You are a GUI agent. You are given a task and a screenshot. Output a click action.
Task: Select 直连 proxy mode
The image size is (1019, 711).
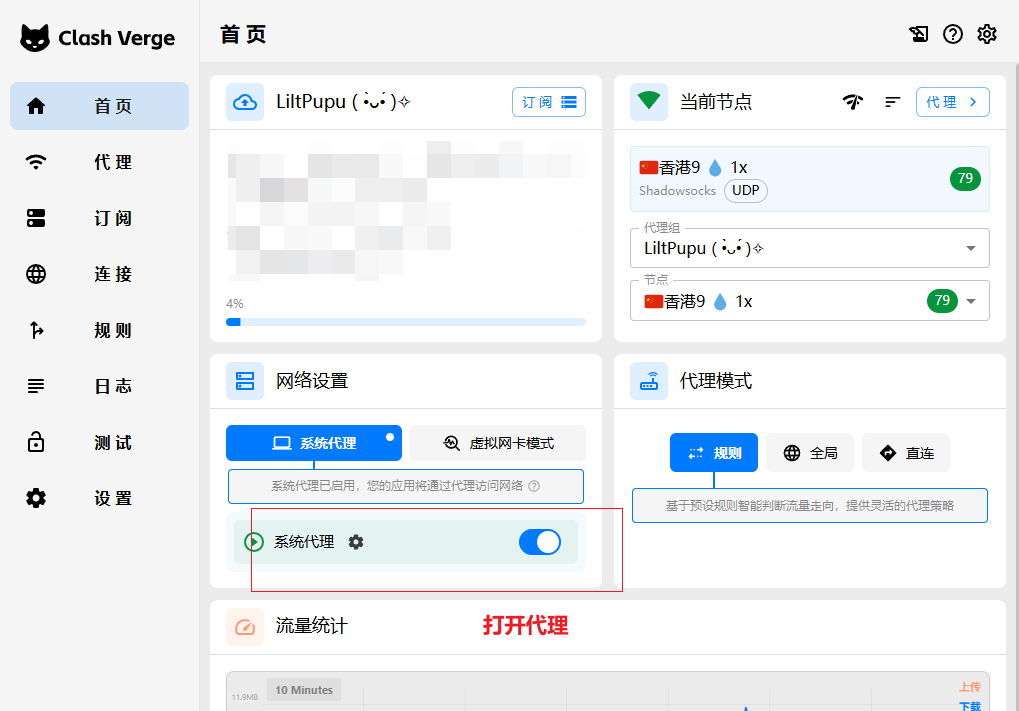click(906, 453)
